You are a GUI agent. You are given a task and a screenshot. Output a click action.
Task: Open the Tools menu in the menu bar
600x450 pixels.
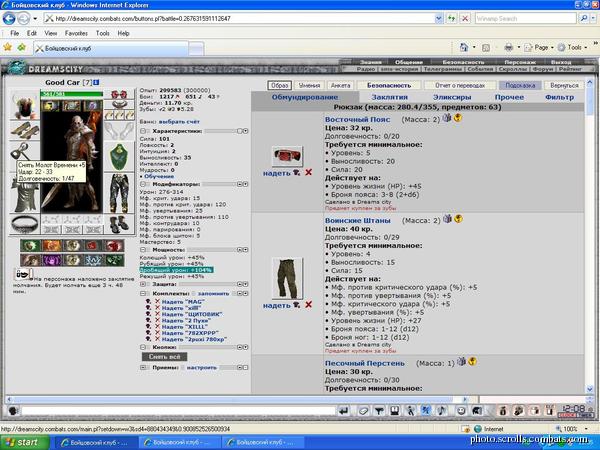tap(103, 33)
